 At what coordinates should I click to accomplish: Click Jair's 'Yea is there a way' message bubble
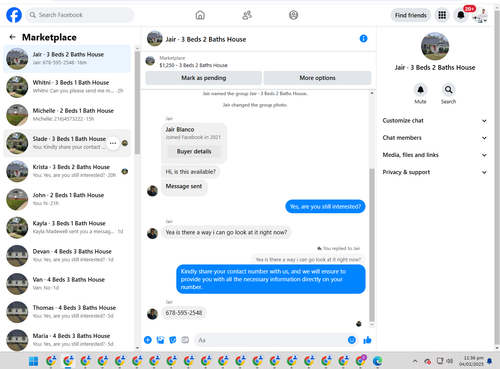tap(226, 232)
